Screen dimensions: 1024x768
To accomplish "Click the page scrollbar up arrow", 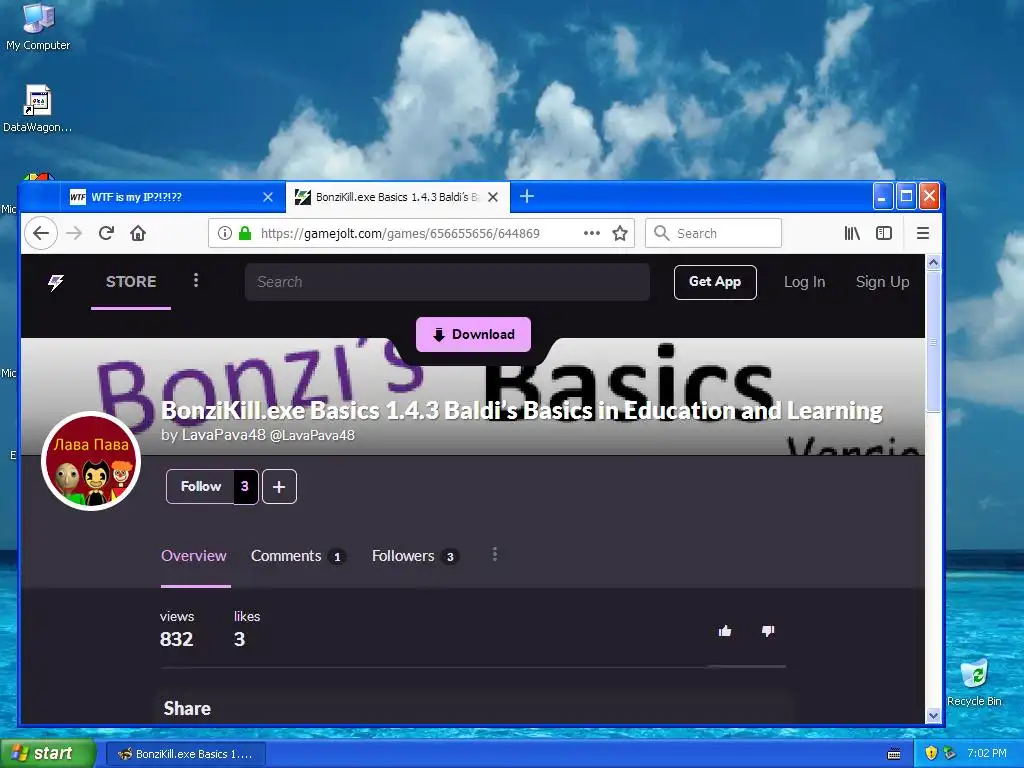I will click(934, 263).
